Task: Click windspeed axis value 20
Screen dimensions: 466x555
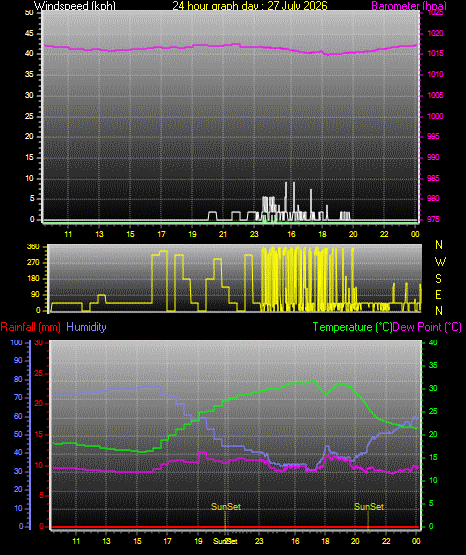Action: point(29,136)
